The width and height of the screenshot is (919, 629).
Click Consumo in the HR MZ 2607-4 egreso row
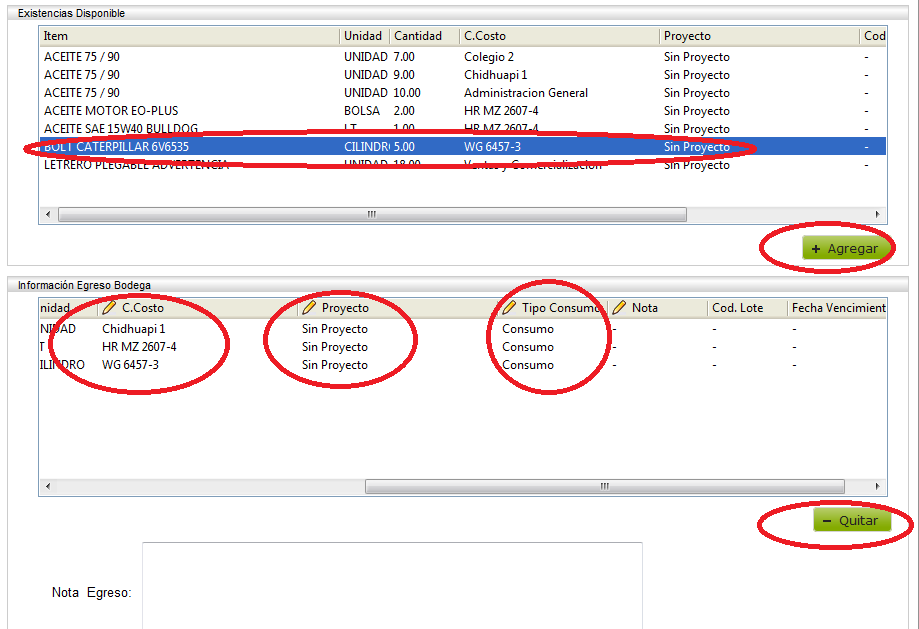[527, 347]
